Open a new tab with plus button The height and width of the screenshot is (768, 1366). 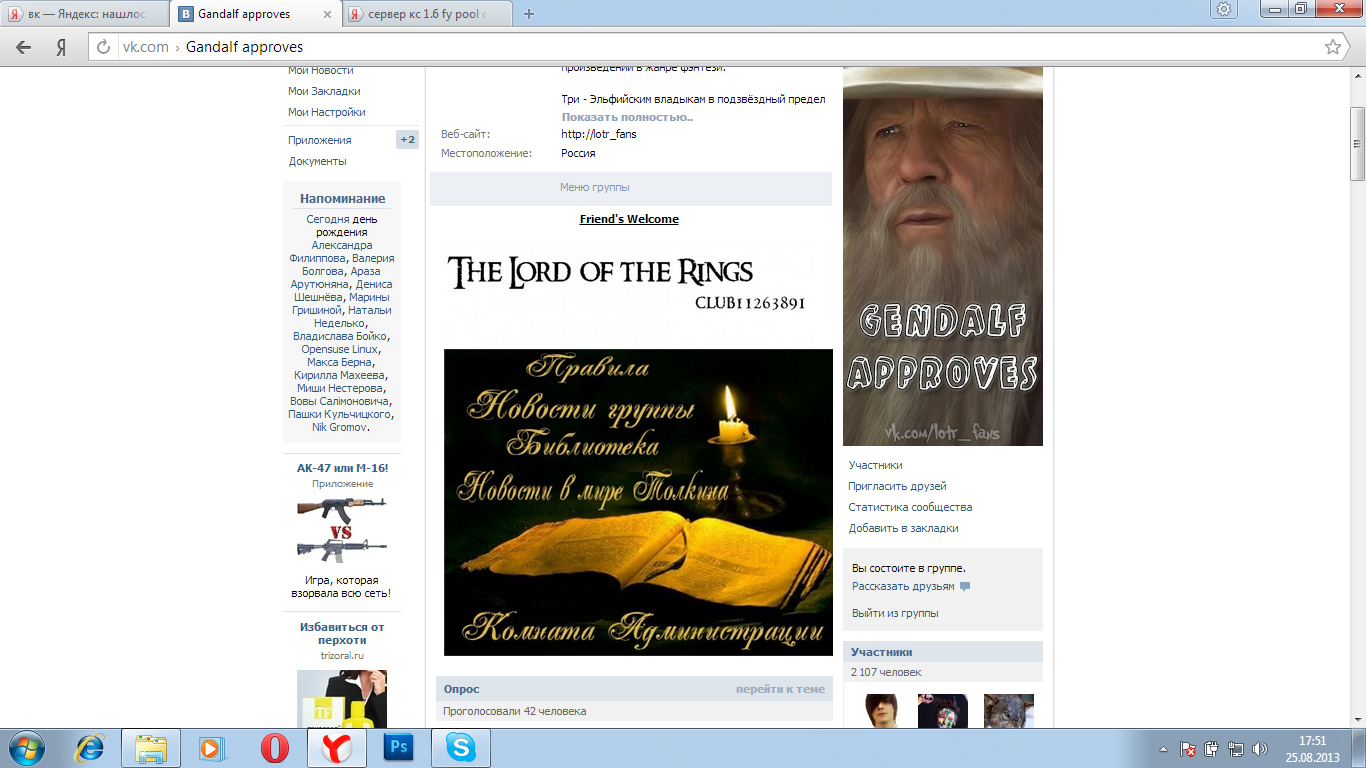pyautogui.click(x=529, y=14)
